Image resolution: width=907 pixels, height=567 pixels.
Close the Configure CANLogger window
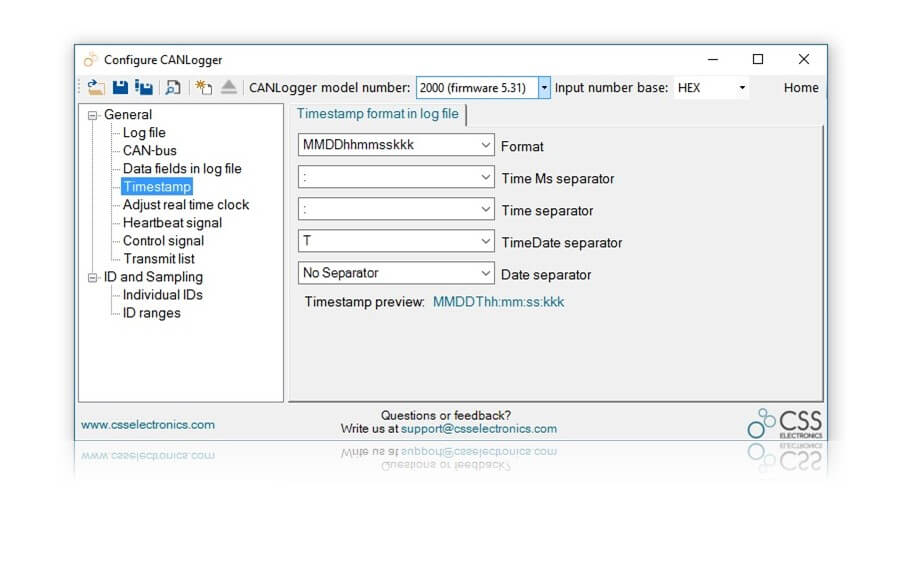point(803,59)
